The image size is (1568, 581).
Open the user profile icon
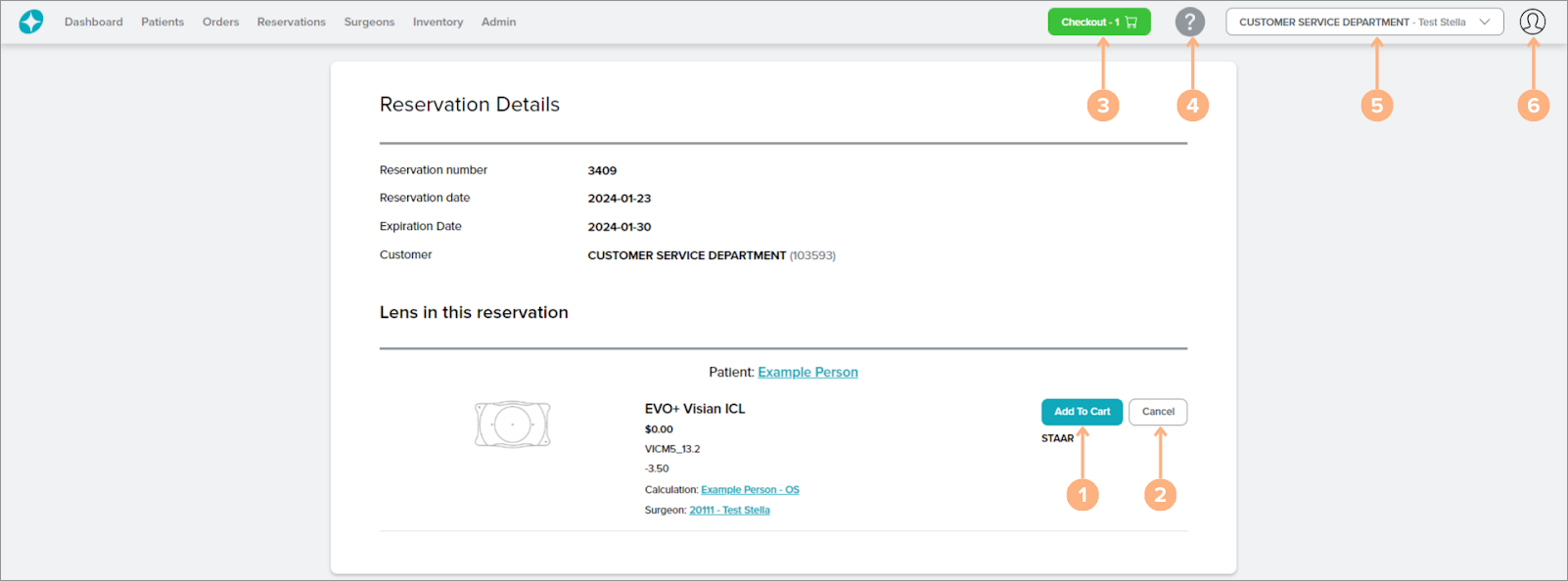[x=1532, y=22]
